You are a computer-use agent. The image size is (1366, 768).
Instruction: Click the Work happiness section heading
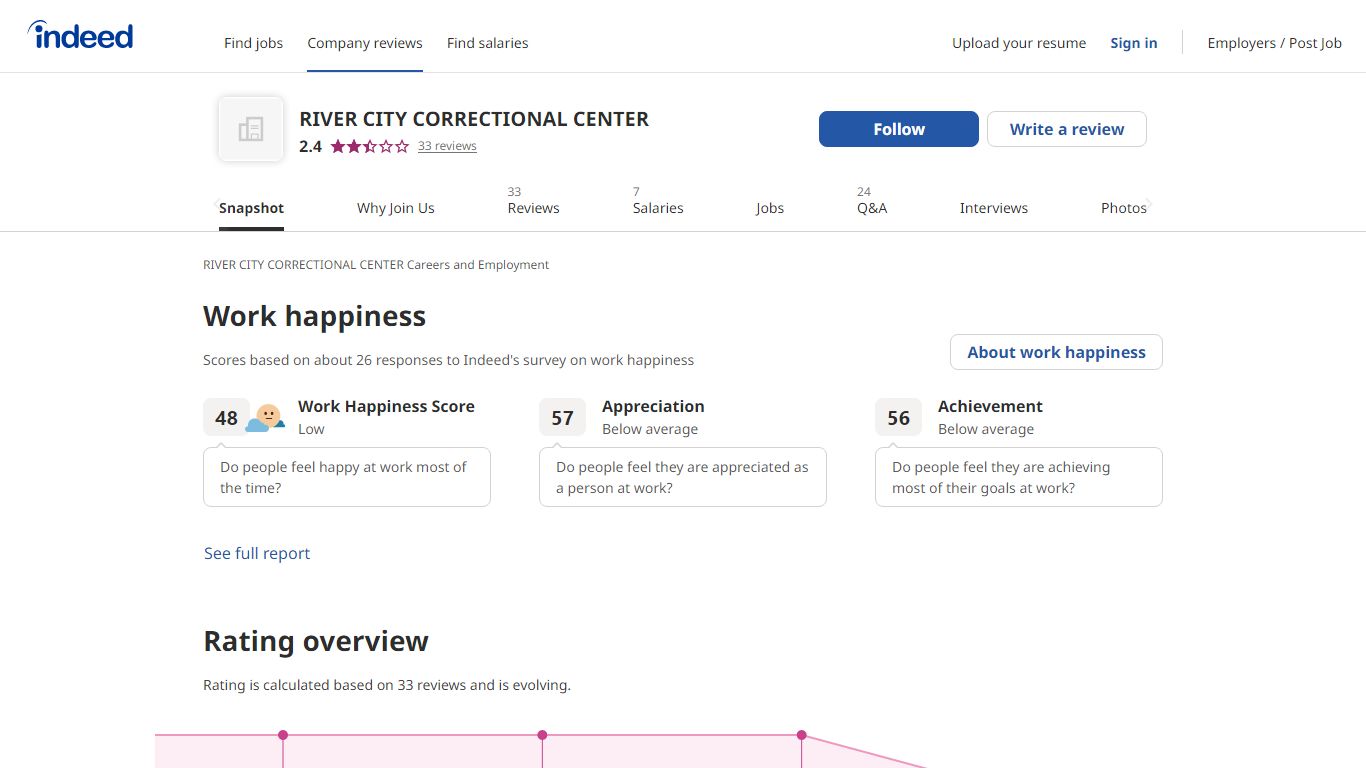(x=314, y=316)
